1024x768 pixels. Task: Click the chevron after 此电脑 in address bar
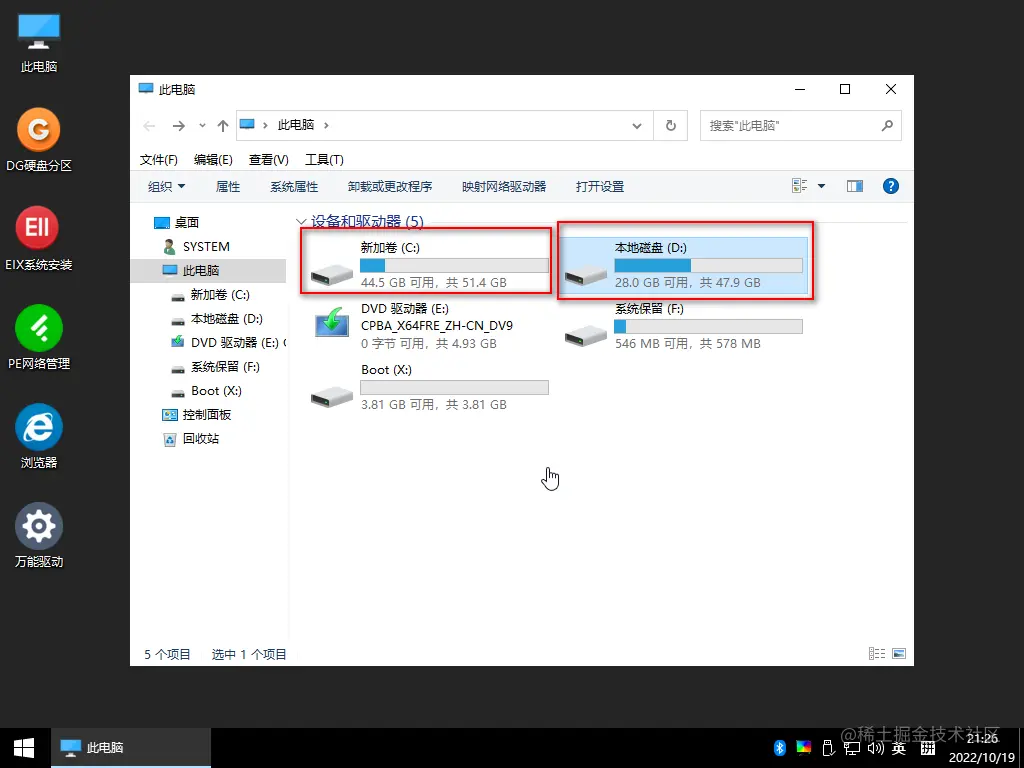pyautogui.click(x=326, y=125)
